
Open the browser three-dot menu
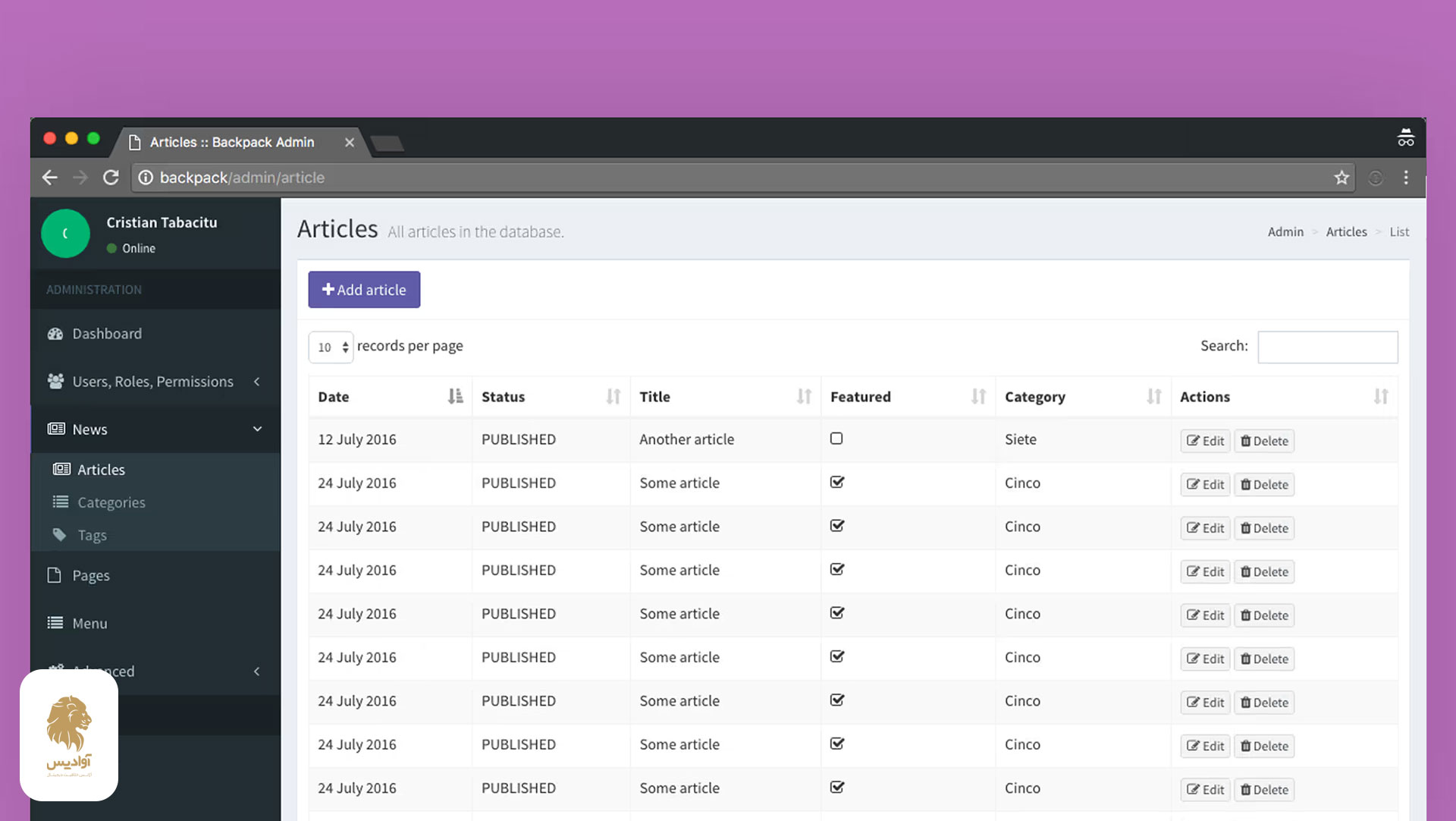point(1406,178)
